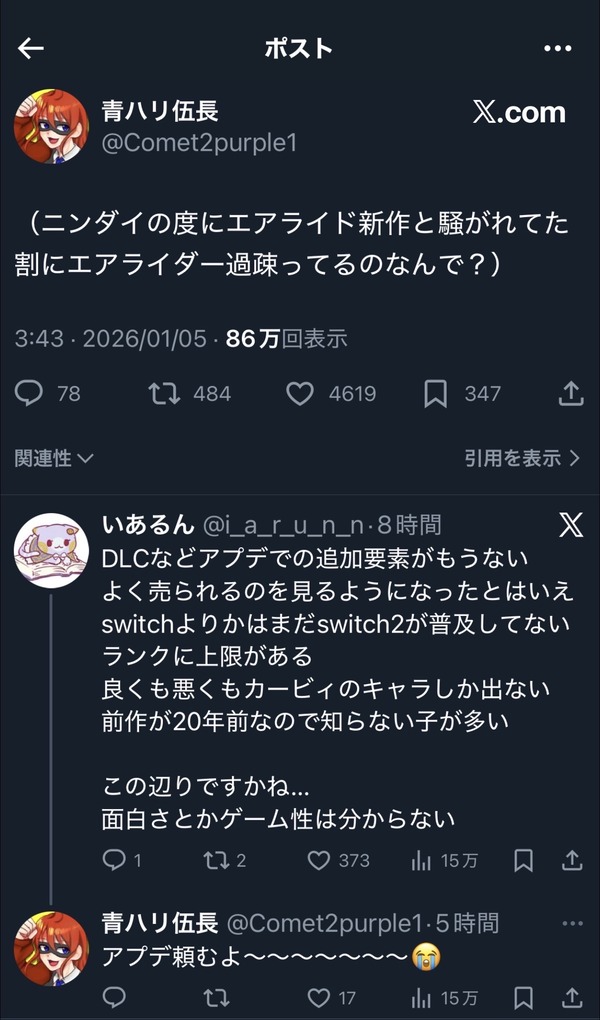This screenshot has height=1020, width=600.
Task: Bookmark the main post showing 347 bookmarks
Action: coord(435,394)
